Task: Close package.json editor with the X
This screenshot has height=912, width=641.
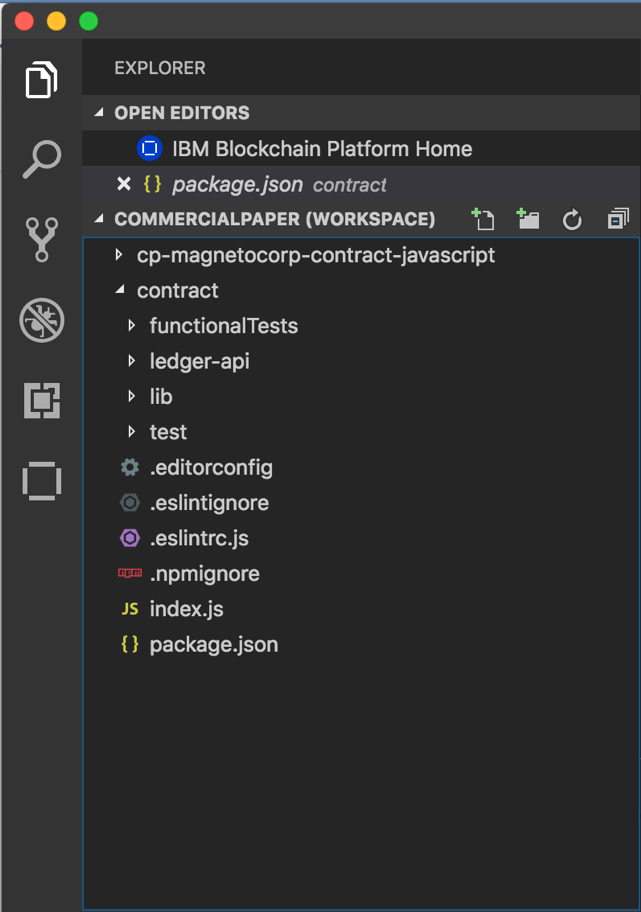Action: (x=124, y=184)
